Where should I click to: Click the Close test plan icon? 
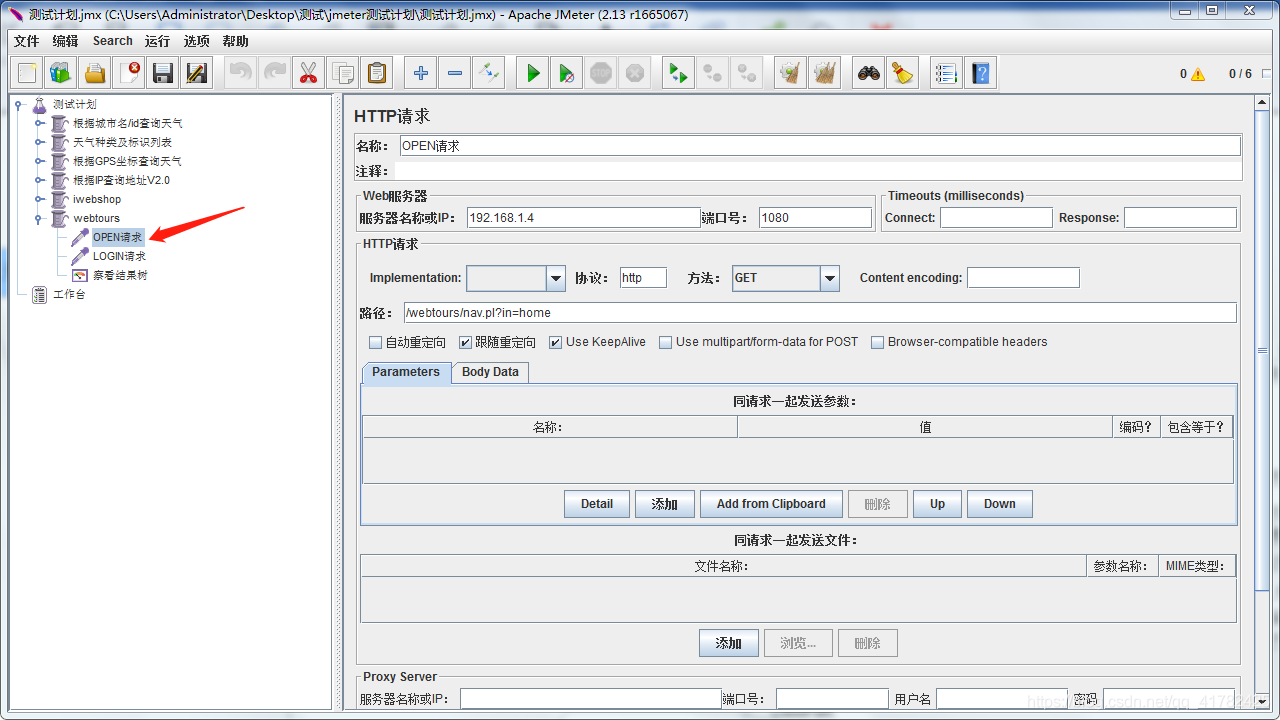point(129,73)
